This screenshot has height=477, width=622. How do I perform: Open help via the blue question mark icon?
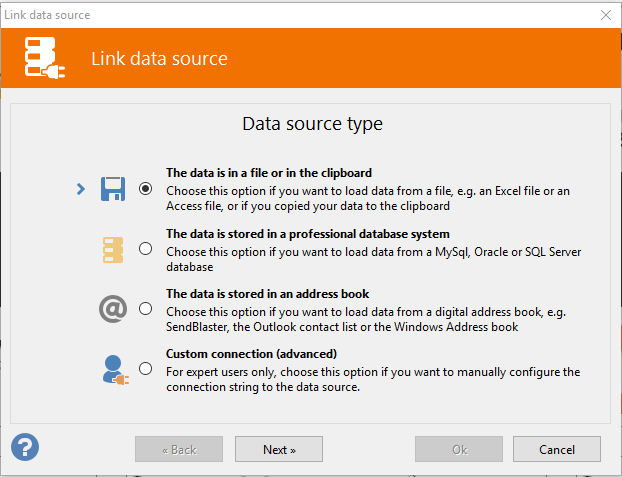[25, 447]
